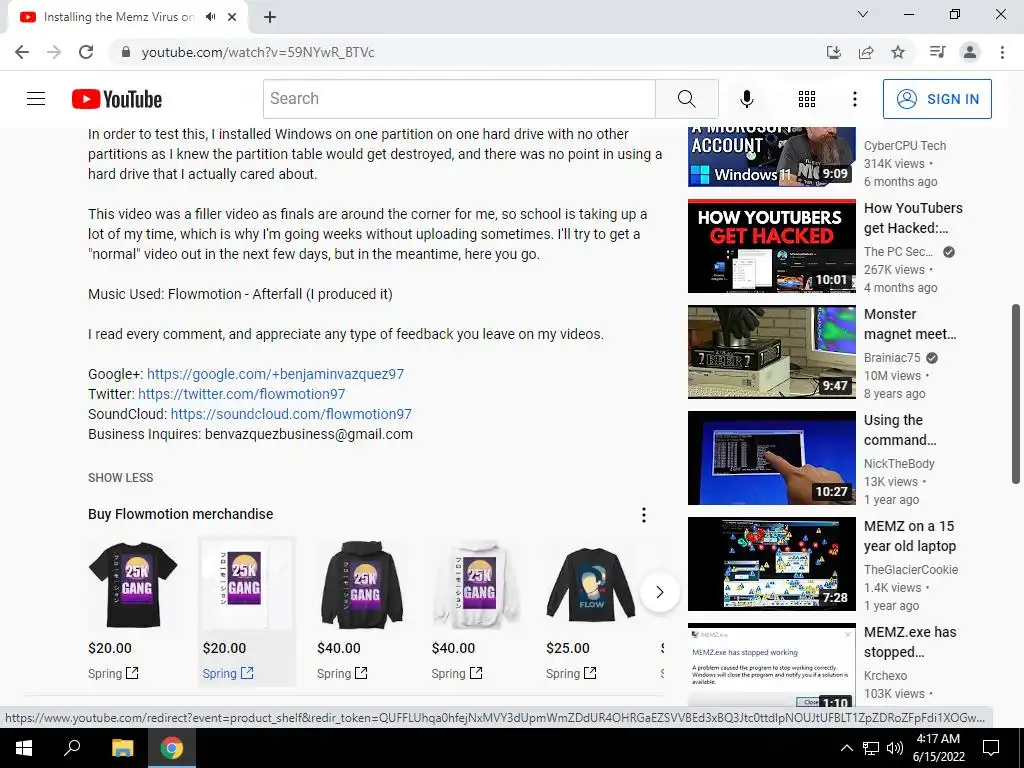1024x768 pixels.
Task: Click the Chrome icon in the taskbar
Action: point(172,748)
